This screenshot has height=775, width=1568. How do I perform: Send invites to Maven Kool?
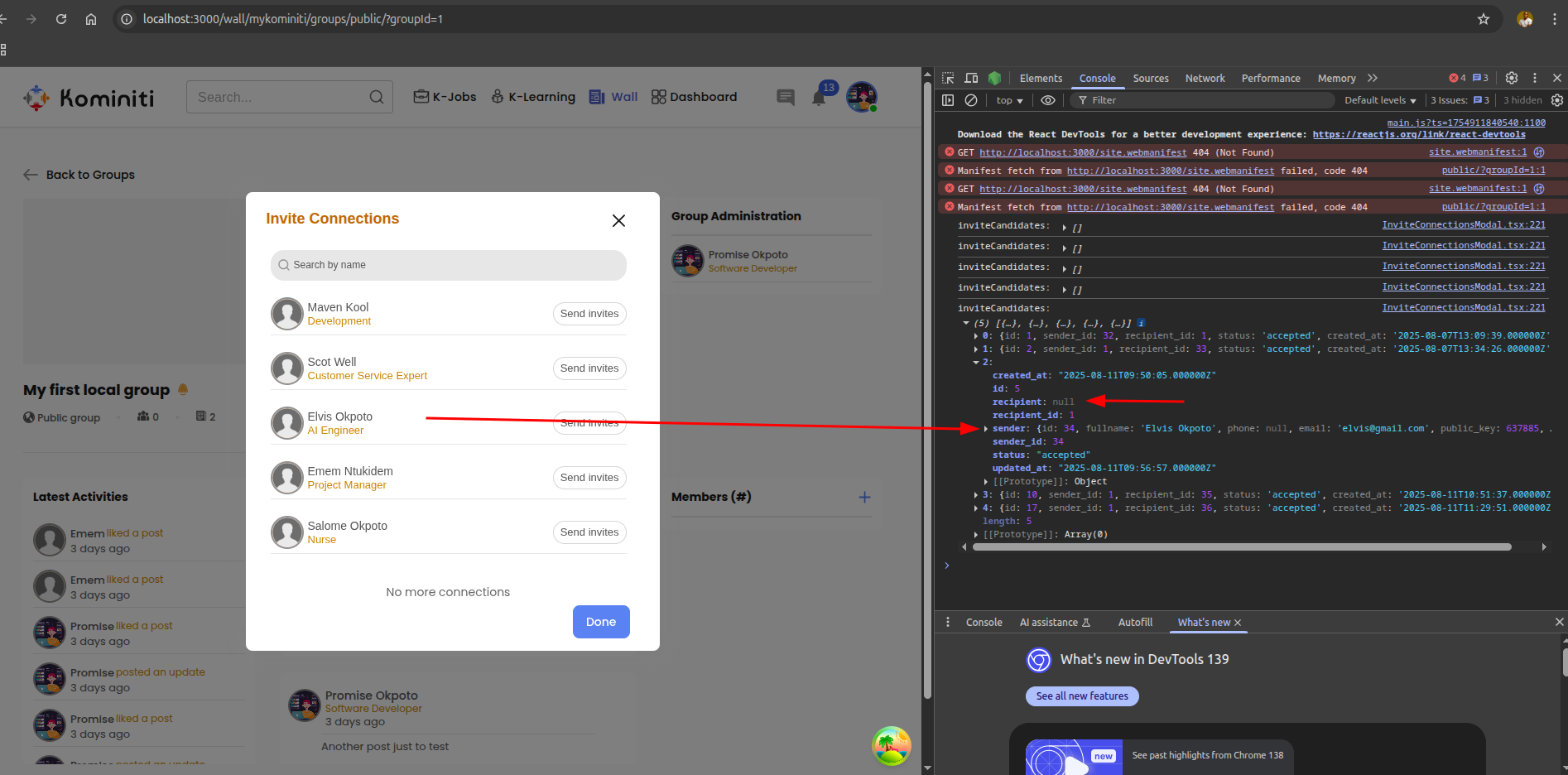[x=589, y=314]
